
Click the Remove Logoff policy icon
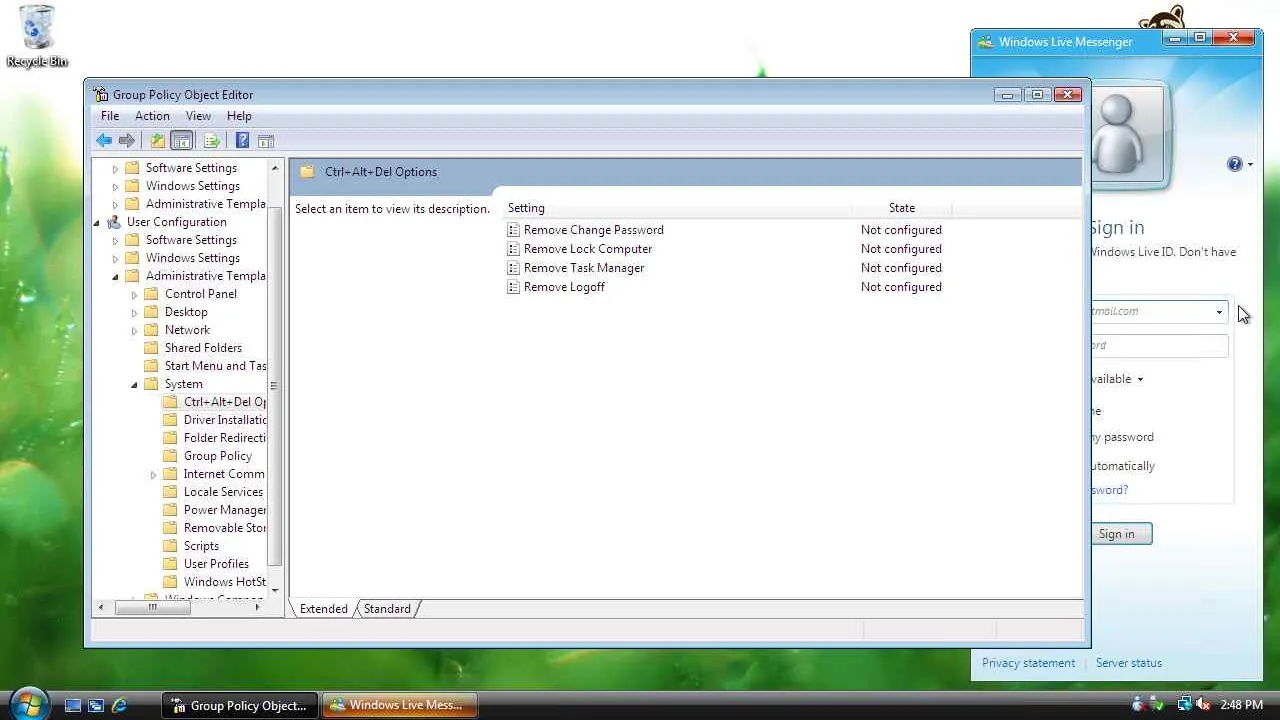(x=513, y=287)
